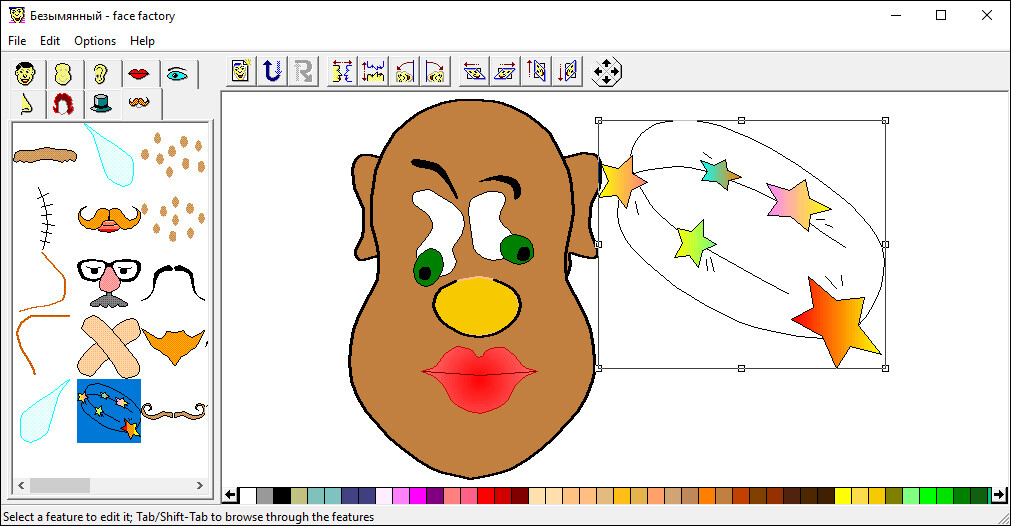1011x526 pixels.
Task: Pick the cyan teardrop in the bottom row
Action: [43, 413]
